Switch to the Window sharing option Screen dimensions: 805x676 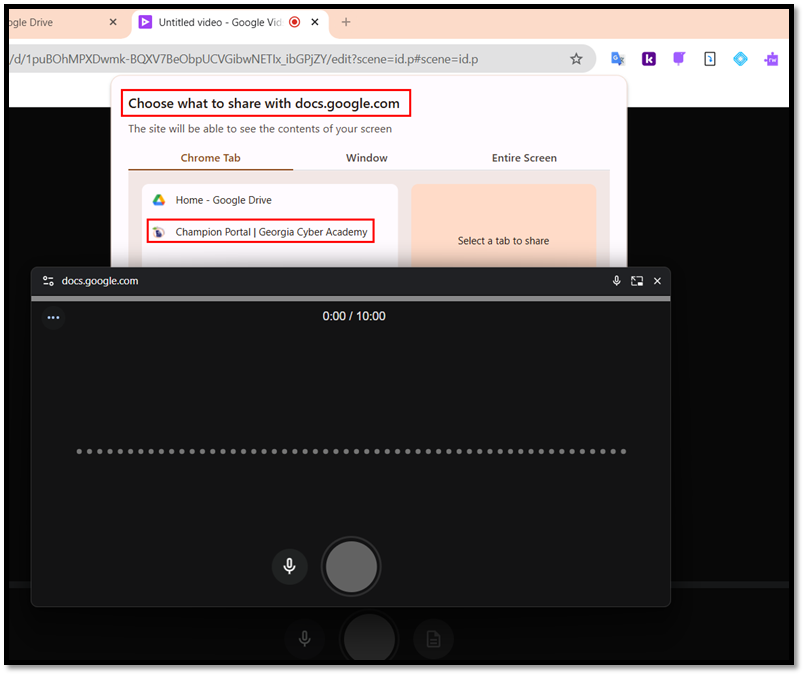pyautogui.click(x=367, y=158)
